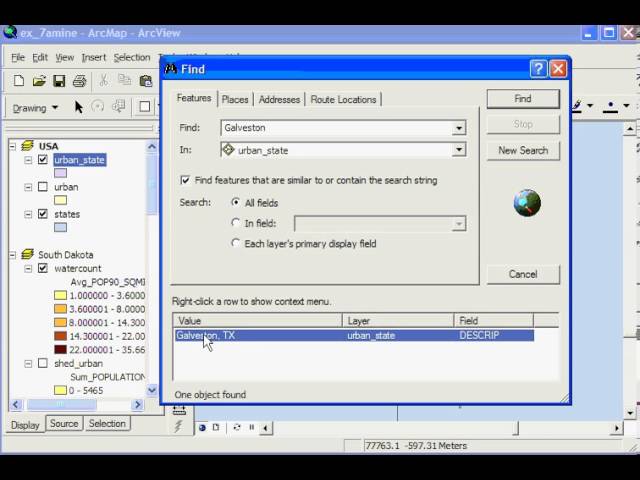Switch to the Places tab
The width and height of the screenshot is (640, 480).
pos(235,100)
